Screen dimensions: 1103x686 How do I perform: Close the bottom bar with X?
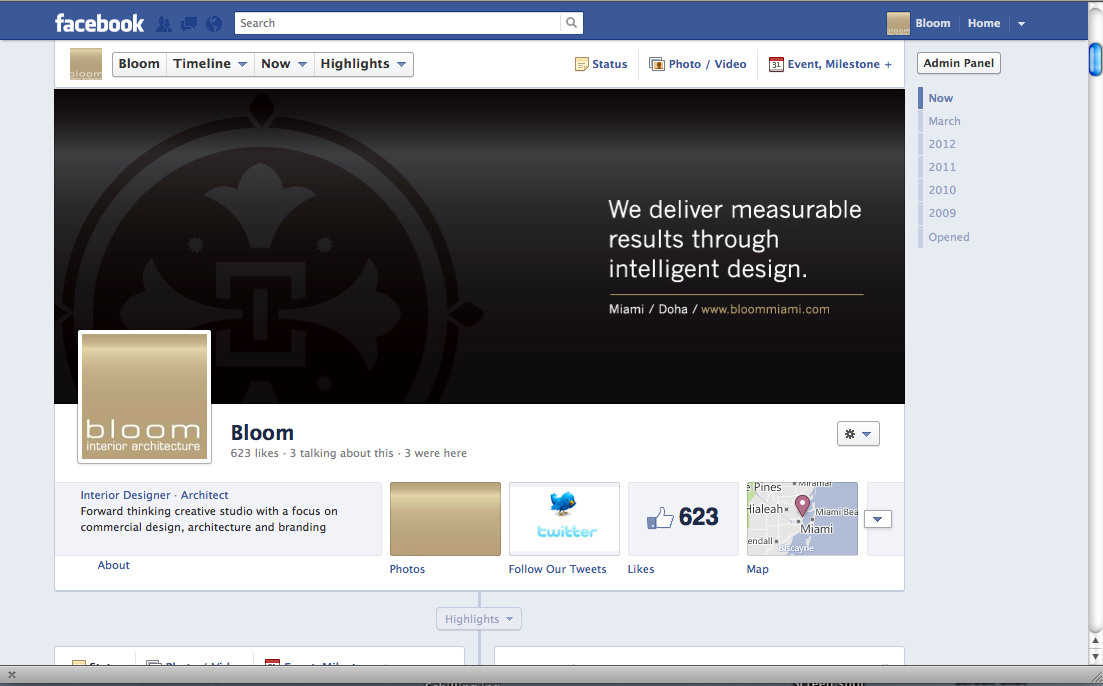[x=11, y=675]
